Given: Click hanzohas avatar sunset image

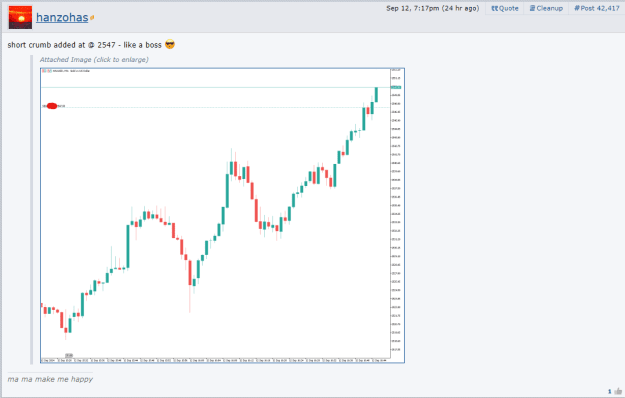Looking at the screenshot, I should point(20,18).
